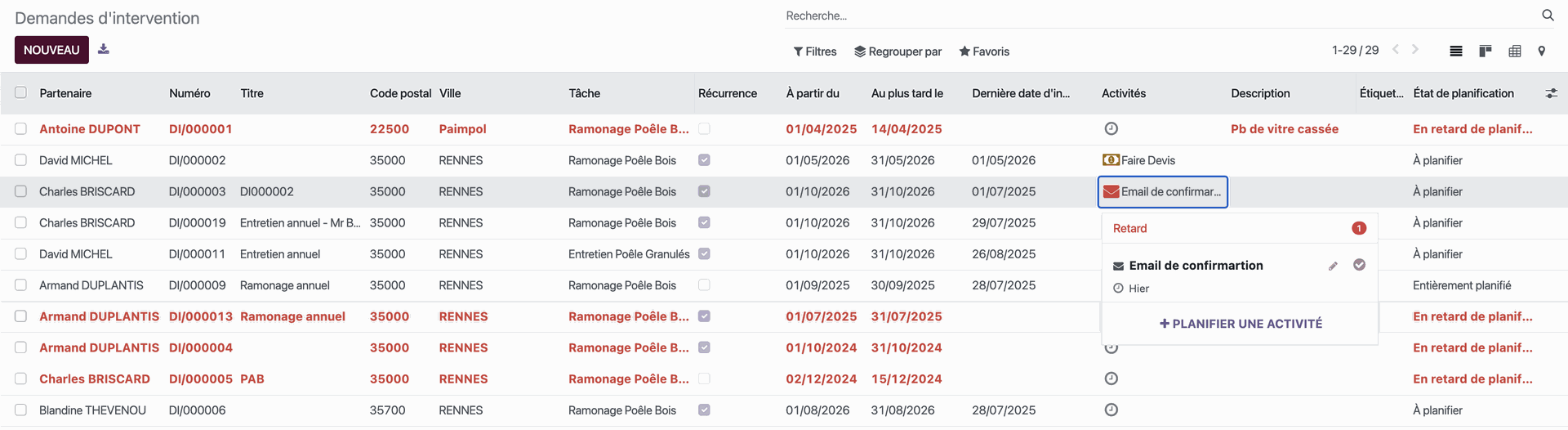1568x430 pixels.
Task: Open the Favoris dropdown
Action: (x=983, y=52)
